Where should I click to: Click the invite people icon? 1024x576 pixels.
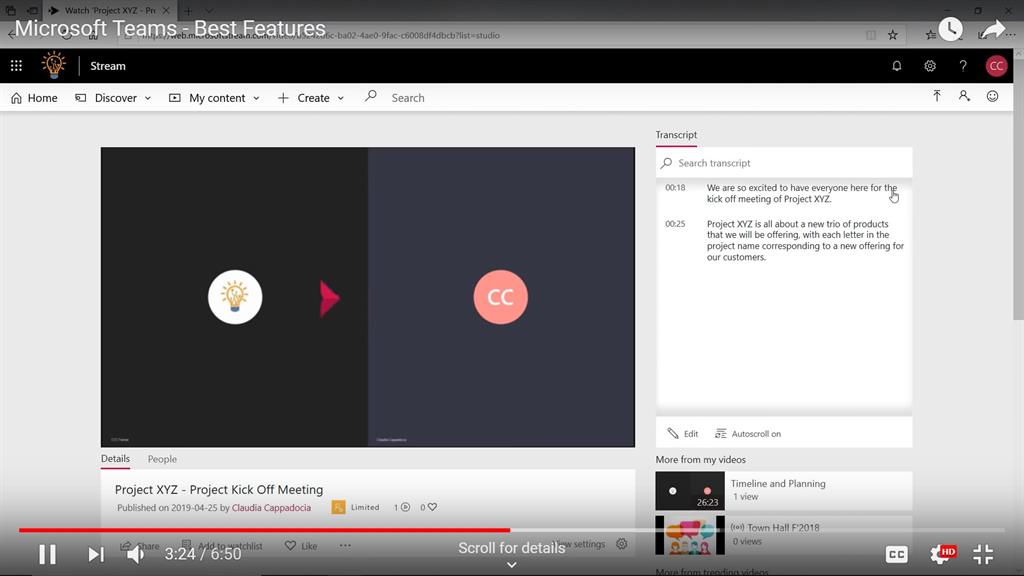click(964, 96)
